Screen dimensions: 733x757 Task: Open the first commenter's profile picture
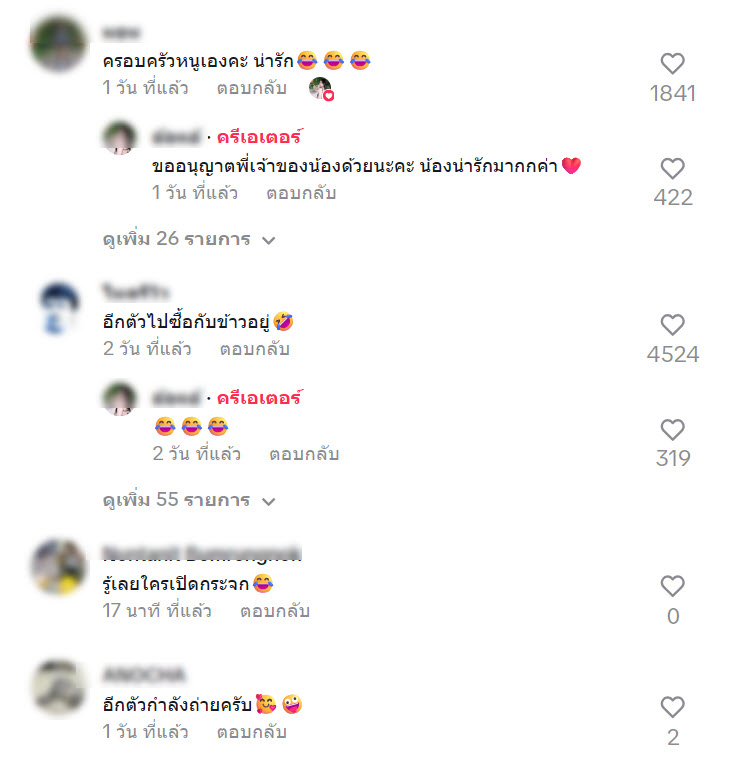58,44
